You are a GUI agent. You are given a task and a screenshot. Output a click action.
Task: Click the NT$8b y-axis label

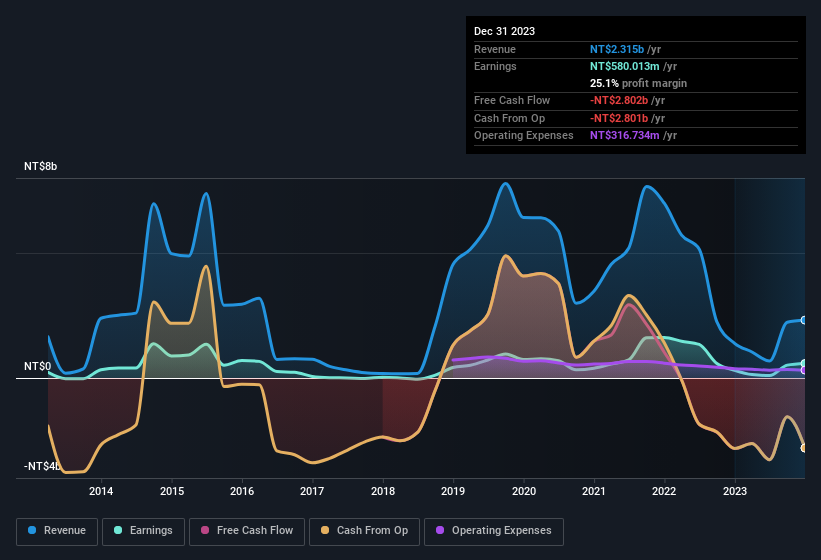click(40, 166)
